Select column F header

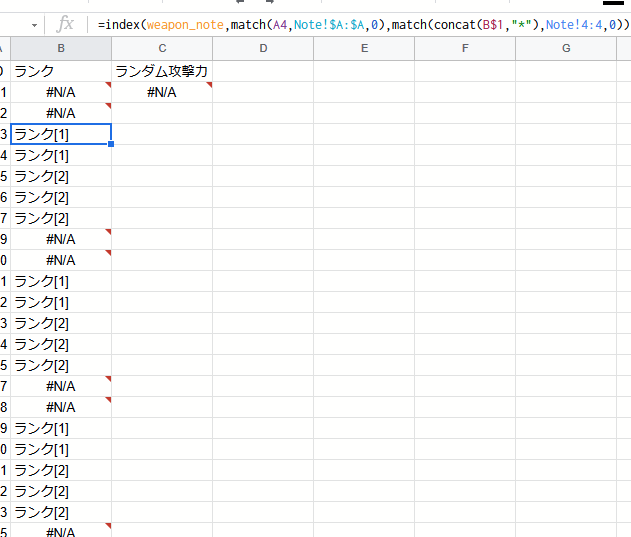(465, 48)
